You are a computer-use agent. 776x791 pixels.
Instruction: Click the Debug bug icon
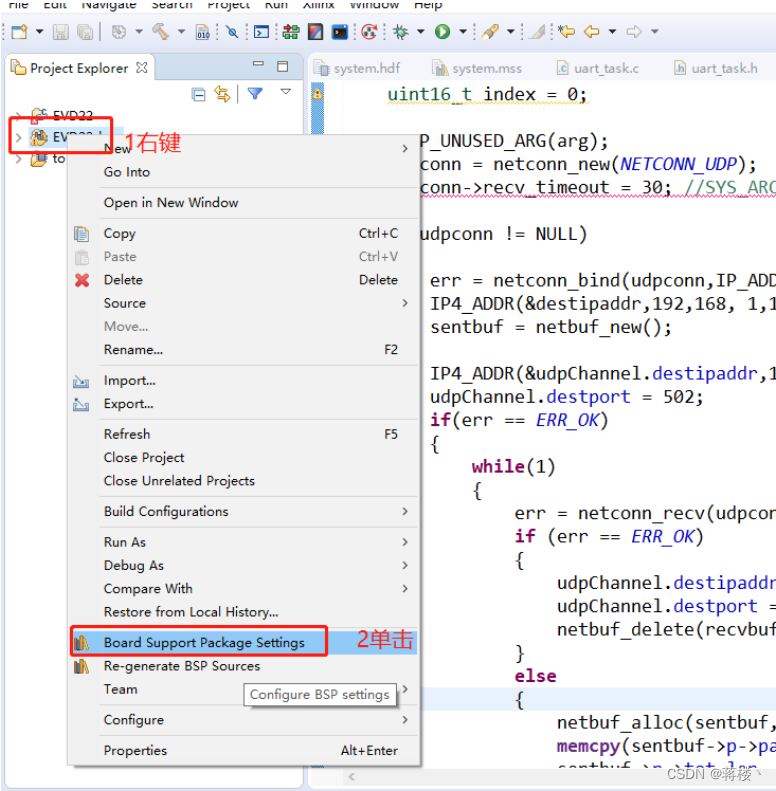coord(401,32)
